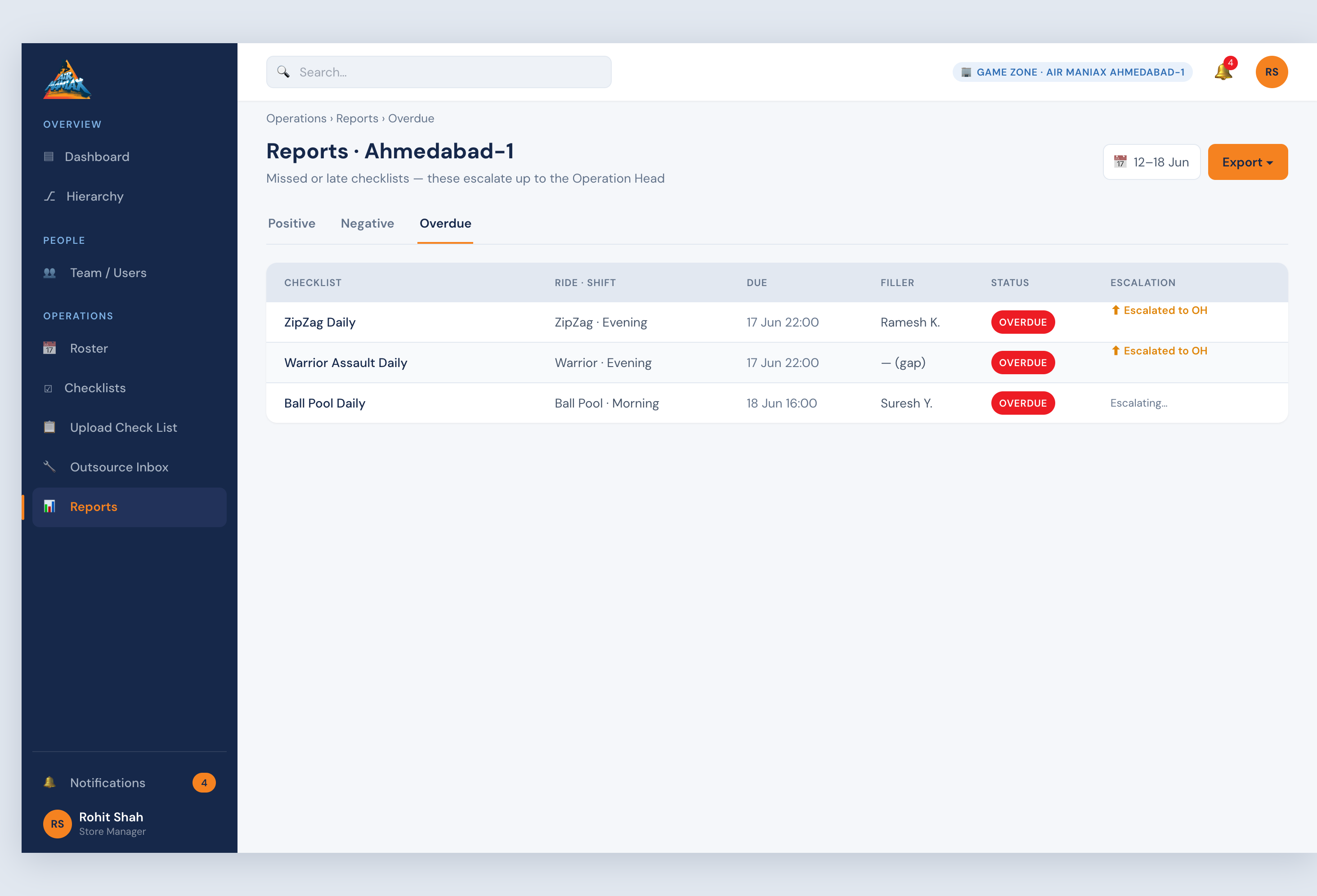1317x896 pixels.
Task: Click the Upload Check List clipboard icon
Action: tap(50, 427)
